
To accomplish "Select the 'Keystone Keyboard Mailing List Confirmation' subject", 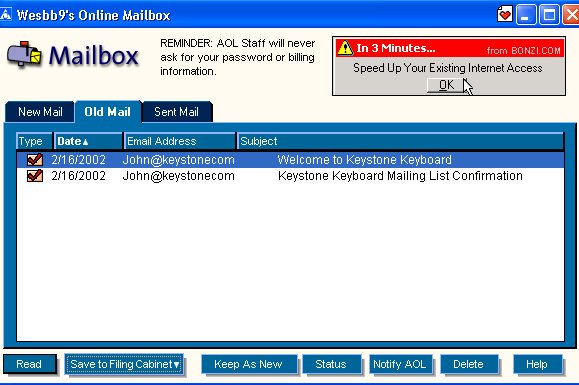I will click(x=400, y=176).
